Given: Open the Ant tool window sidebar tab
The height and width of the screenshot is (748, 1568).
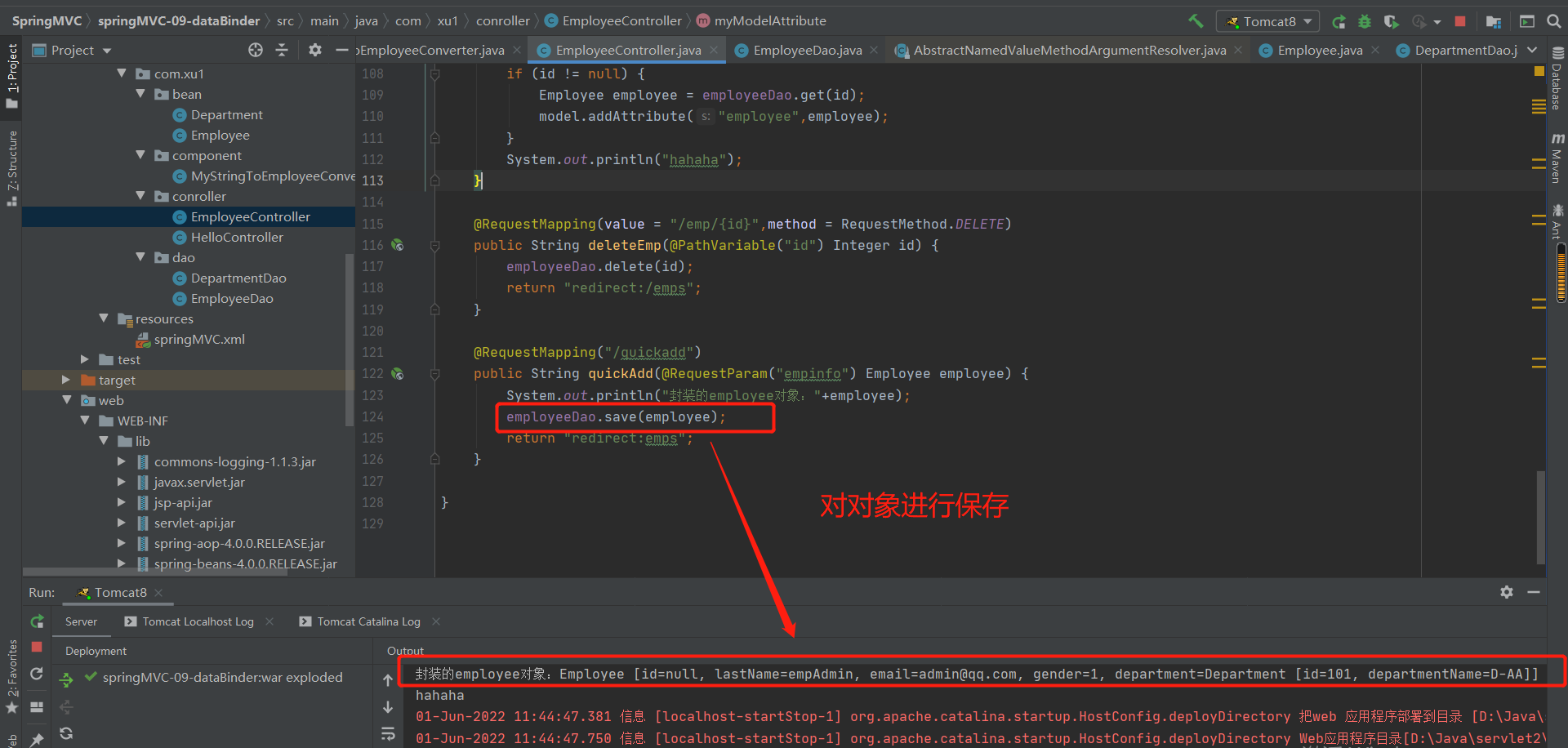Looking at the screenshot, I should coord(1557,221).
